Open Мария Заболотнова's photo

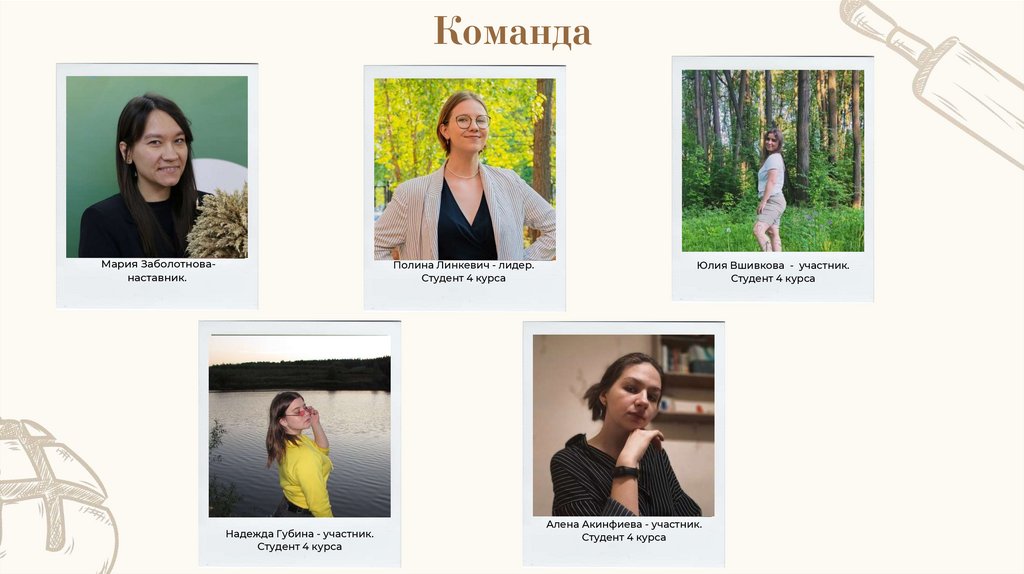pos(157,167)
